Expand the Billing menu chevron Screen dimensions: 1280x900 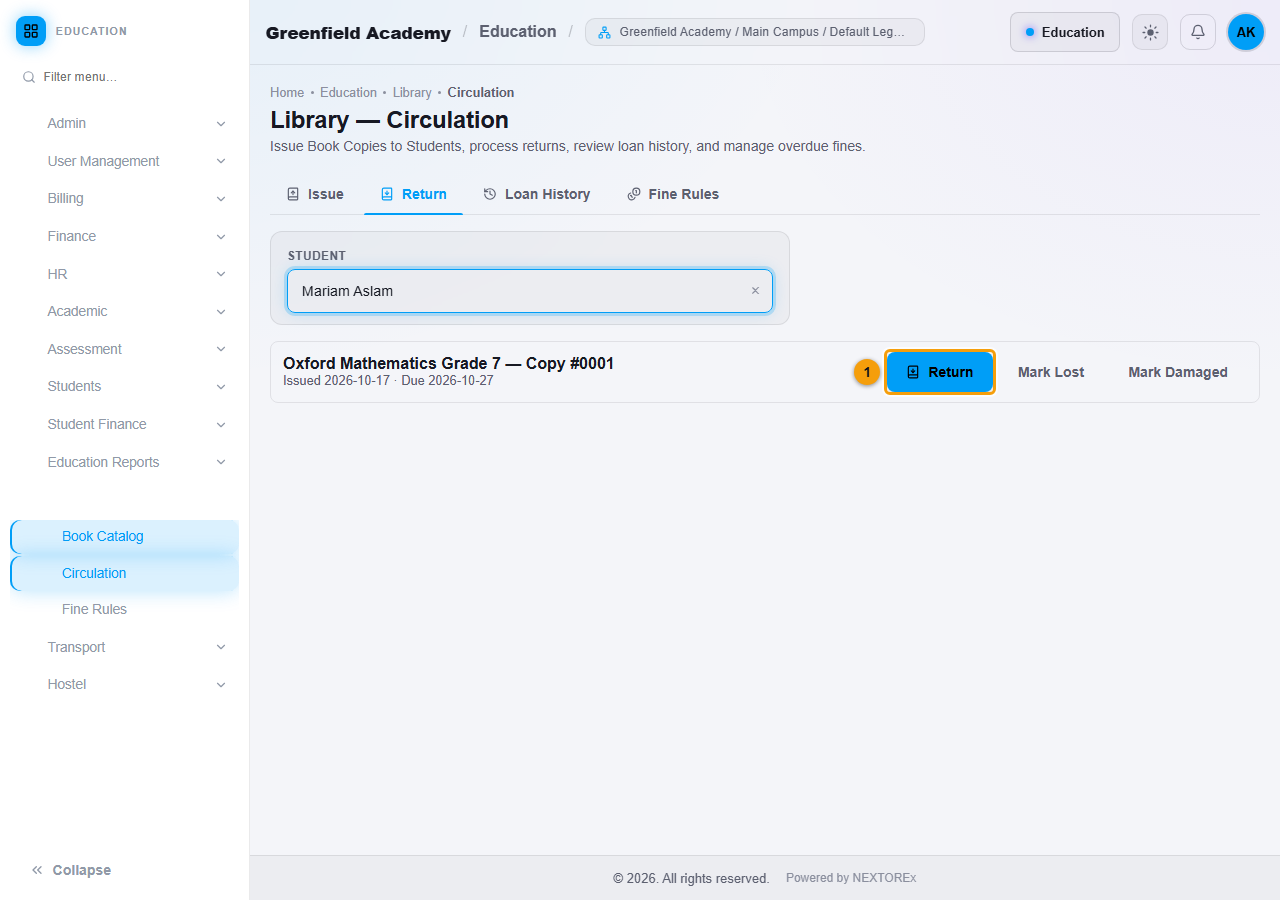pyautogui.click(x=221, y=199)
